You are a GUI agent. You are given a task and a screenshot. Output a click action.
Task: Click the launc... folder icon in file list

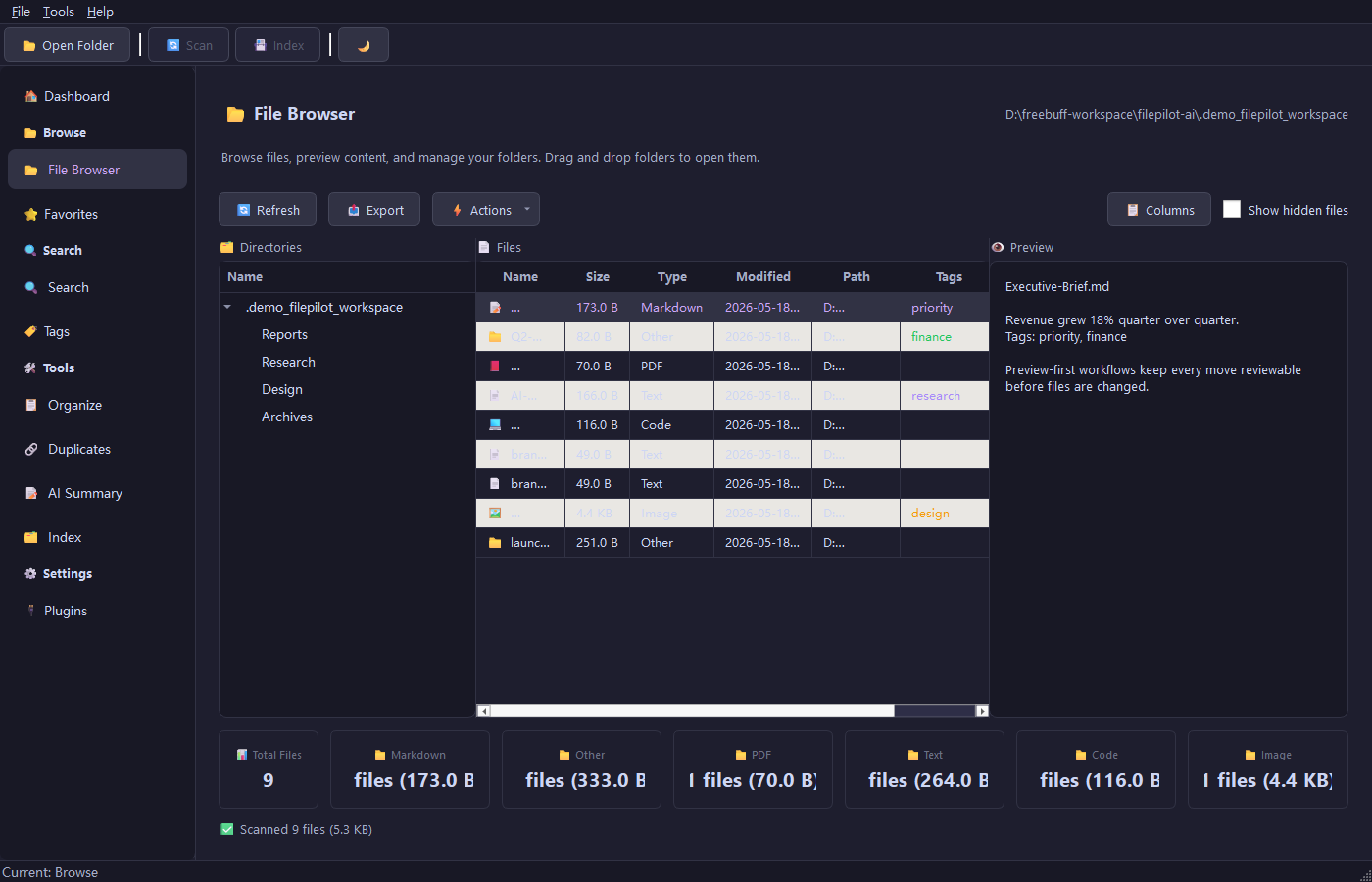(495, 543)
